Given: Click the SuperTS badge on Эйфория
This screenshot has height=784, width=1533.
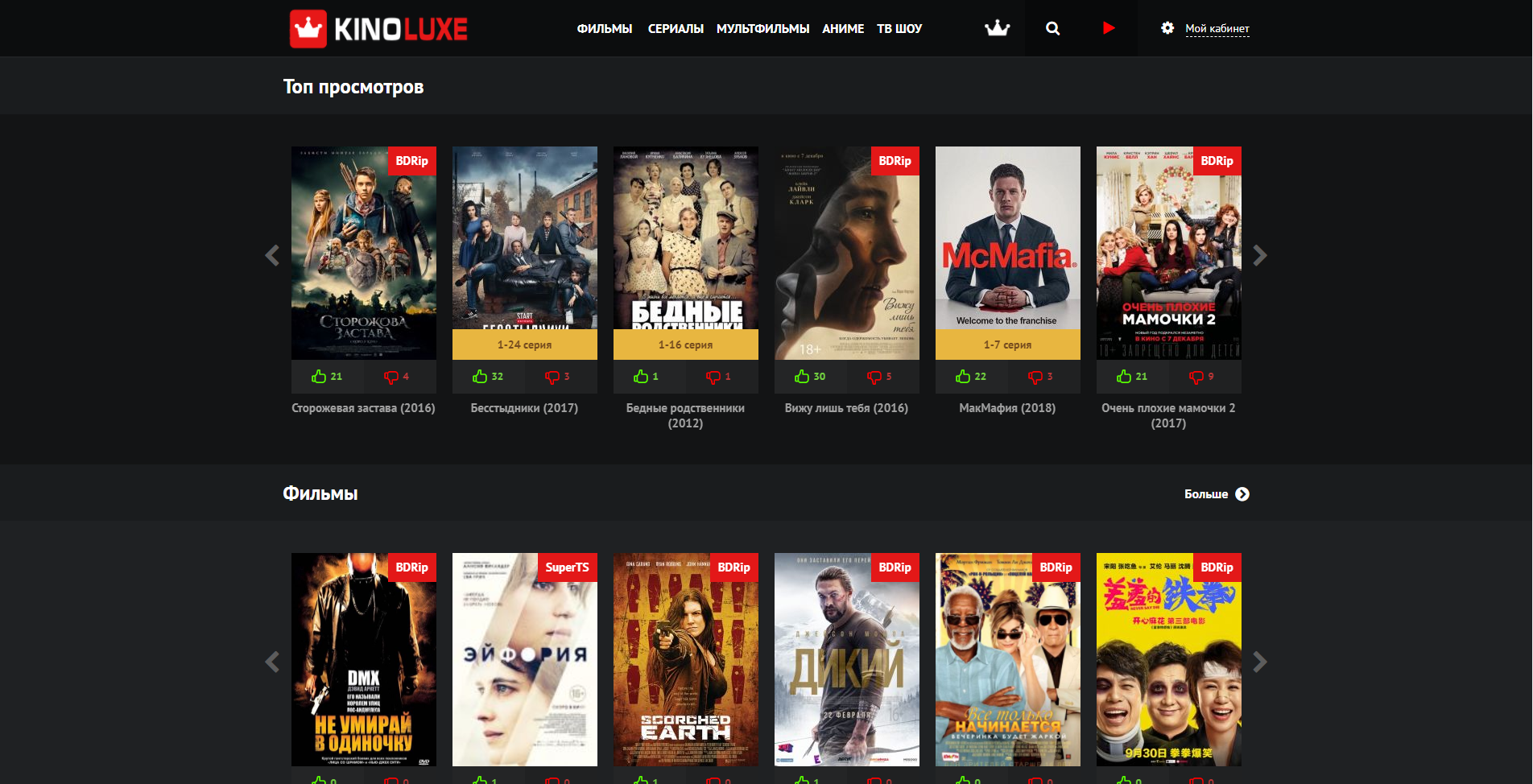Looking at the screenshot, I should point(568,567).
